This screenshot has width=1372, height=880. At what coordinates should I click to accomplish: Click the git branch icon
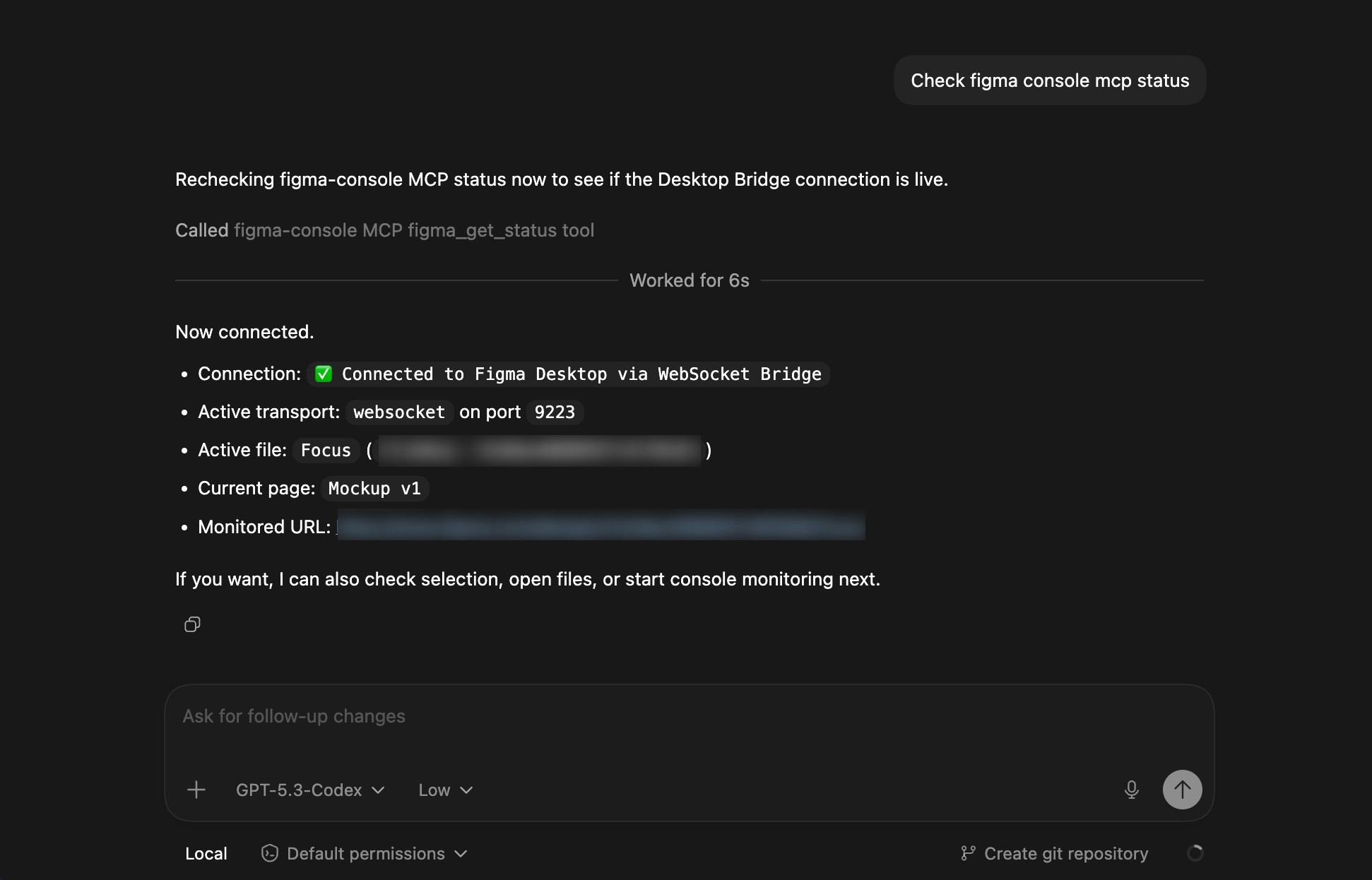click(968, 852)
